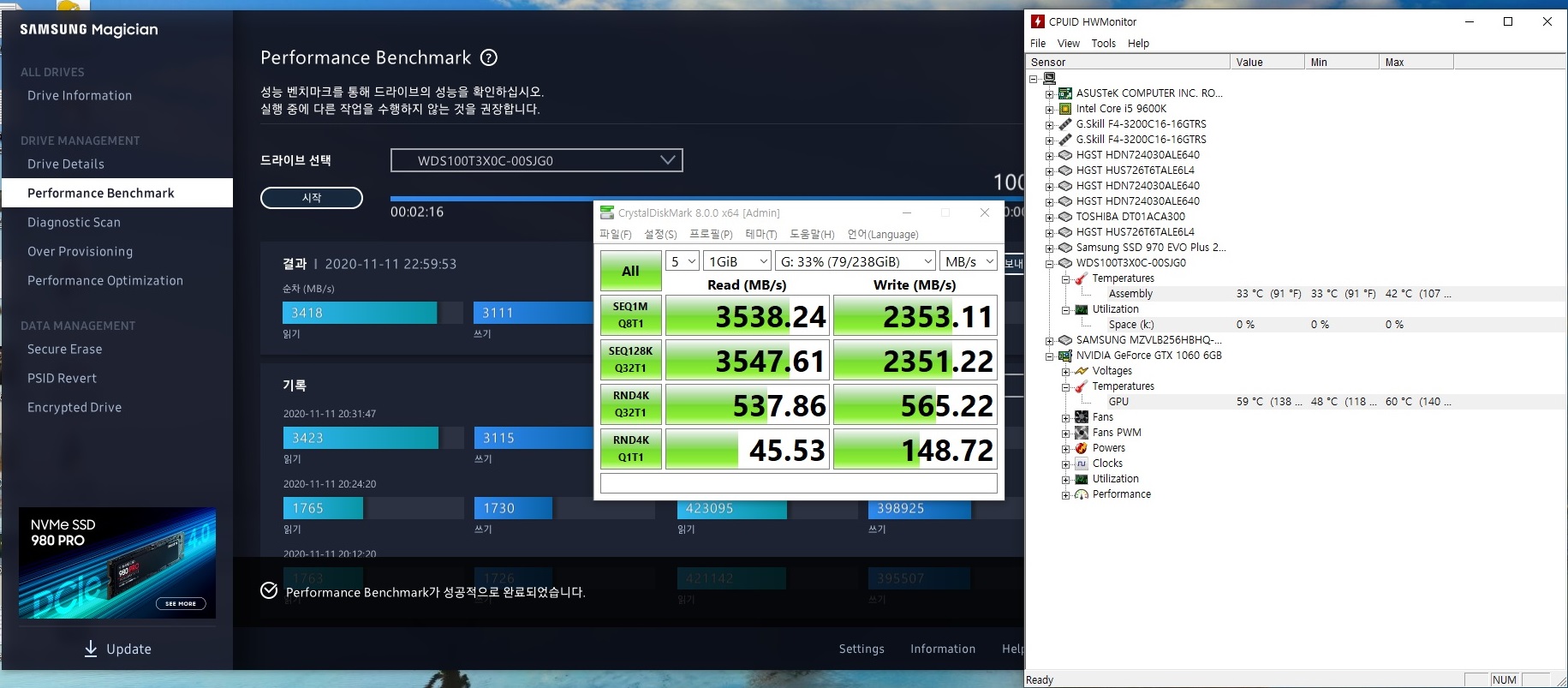The height and width of the screenshot is (688, 1568).
Task: Open Settings link in Magician footer
Action: pos(862,649)
